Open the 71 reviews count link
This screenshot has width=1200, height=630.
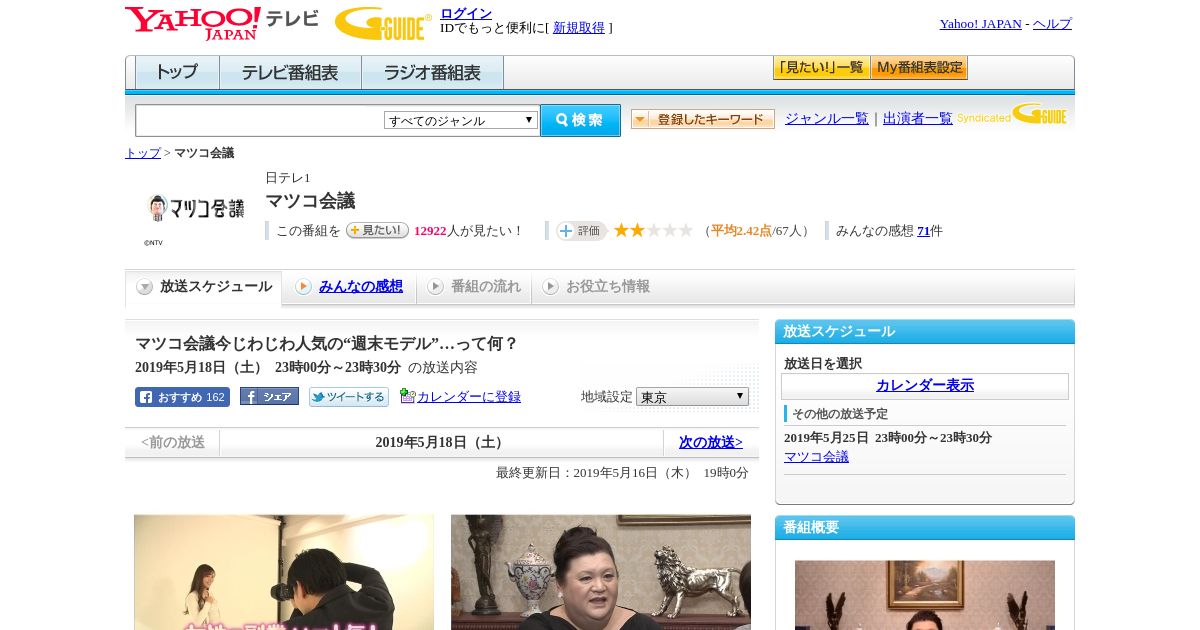click(x=923, y=231)
